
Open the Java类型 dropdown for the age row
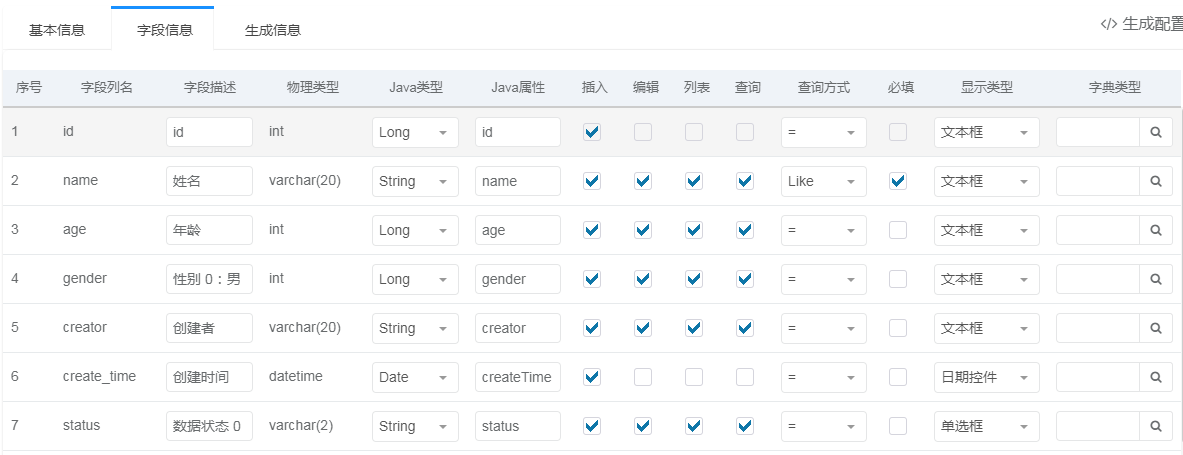tap(415, 230)
